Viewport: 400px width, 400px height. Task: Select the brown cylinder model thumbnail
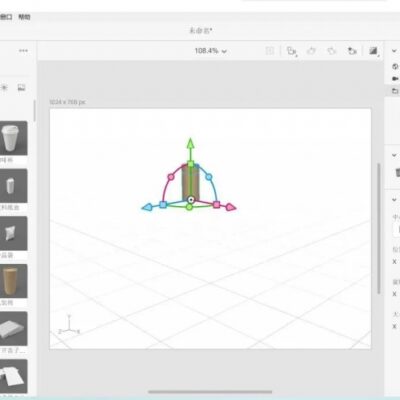(x=13, y=281)
